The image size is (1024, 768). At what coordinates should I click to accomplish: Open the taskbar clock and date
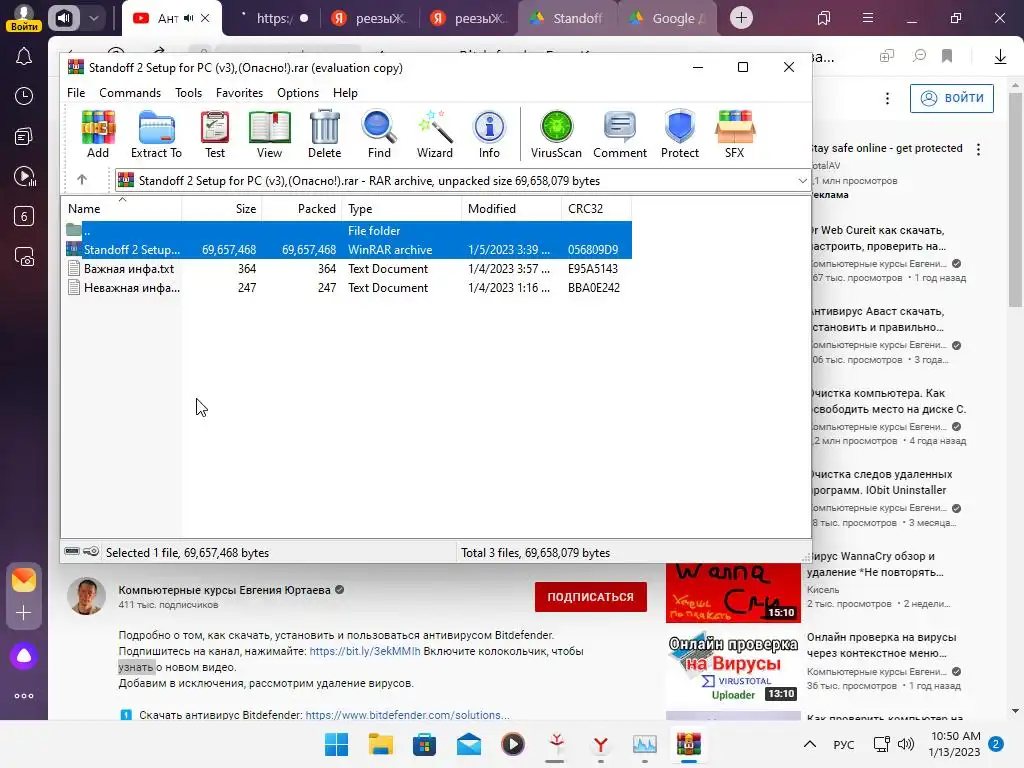tap(955, 744)
